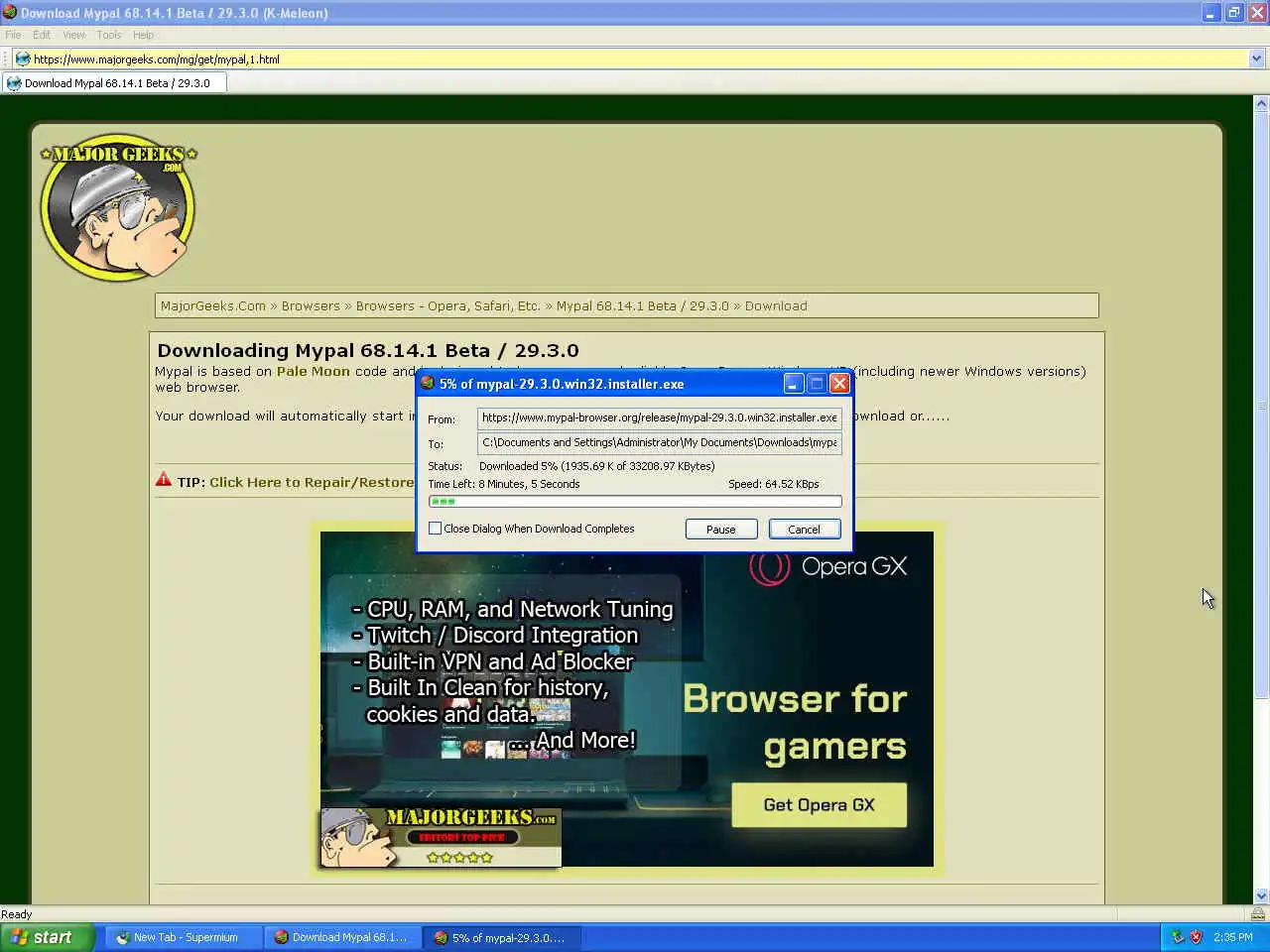
Task: Click the MajorGeeks Editors Top Pick badge
Action: (441, 838)
